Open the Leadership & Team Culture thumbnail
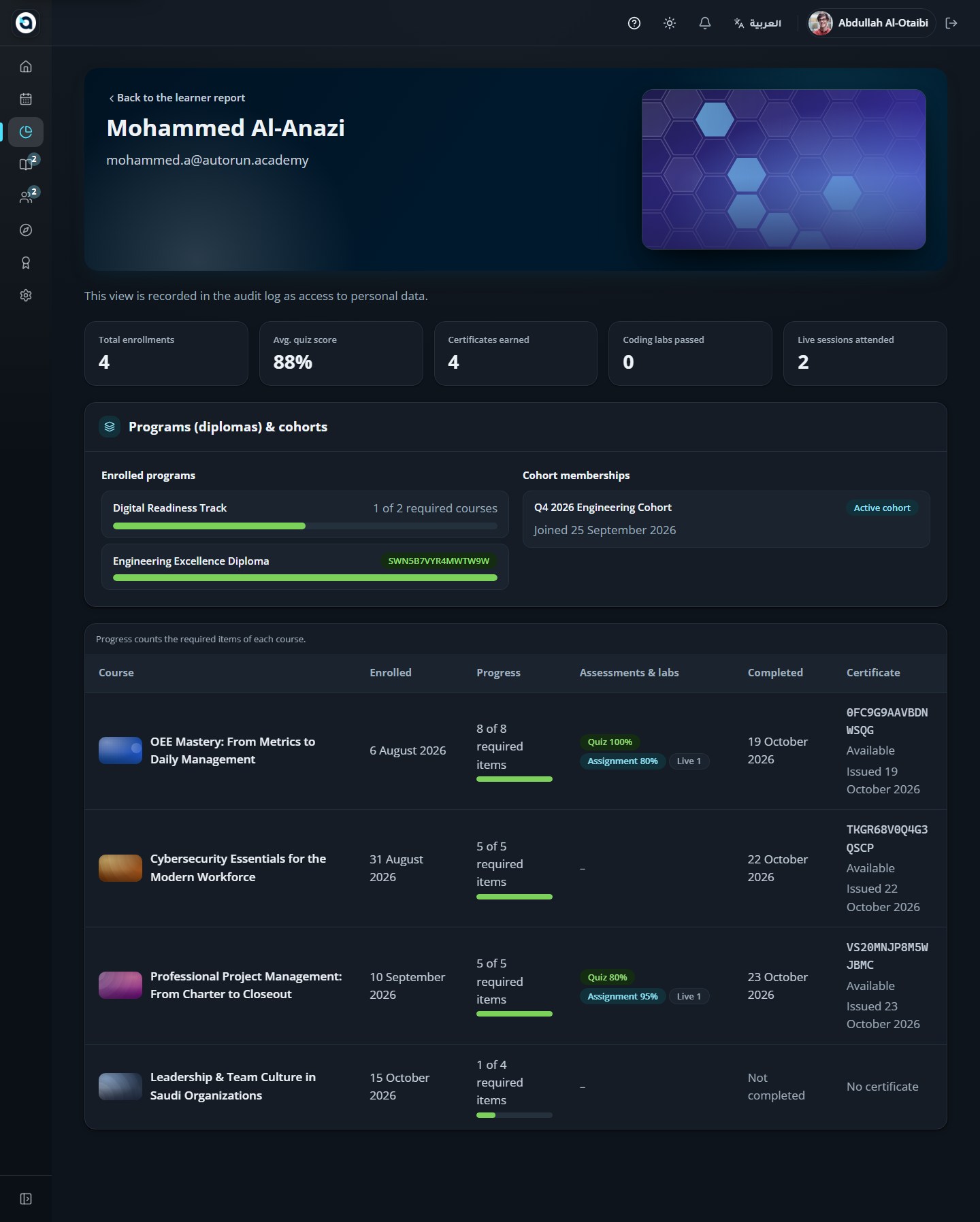The height and width of the screenshot is (1222, 980). click(120, 1087)
